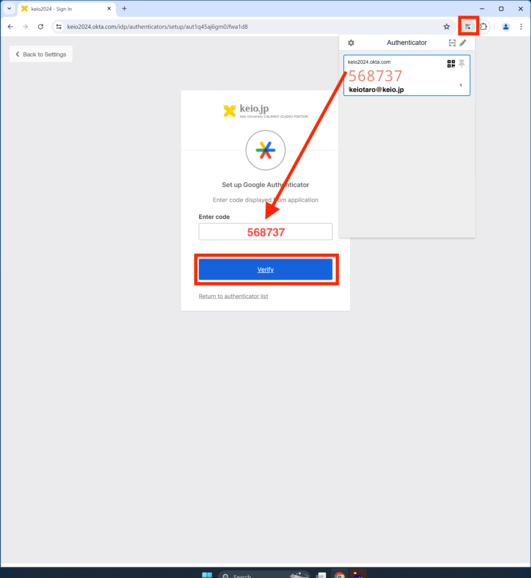
Task: Open Chrome three-dot menu
Action: point(521,27)
